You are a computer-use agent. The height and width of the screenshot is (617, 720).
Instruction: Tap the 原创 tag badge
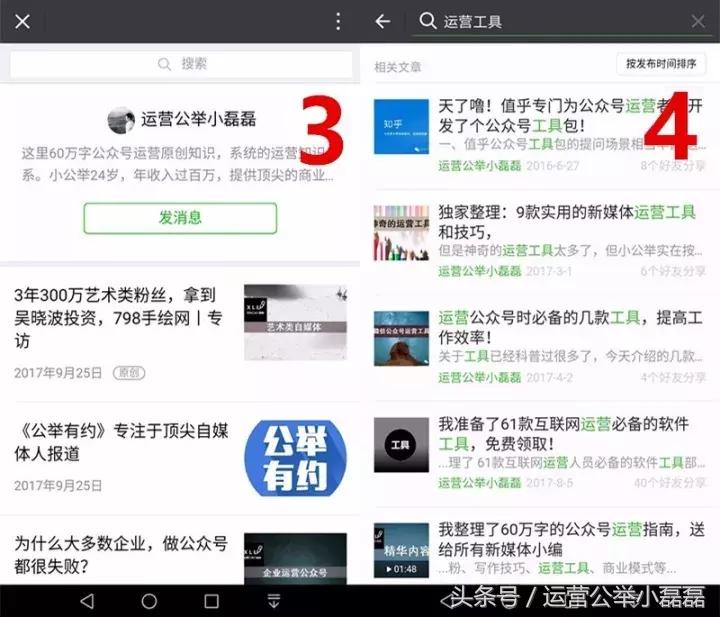point(129,373)
